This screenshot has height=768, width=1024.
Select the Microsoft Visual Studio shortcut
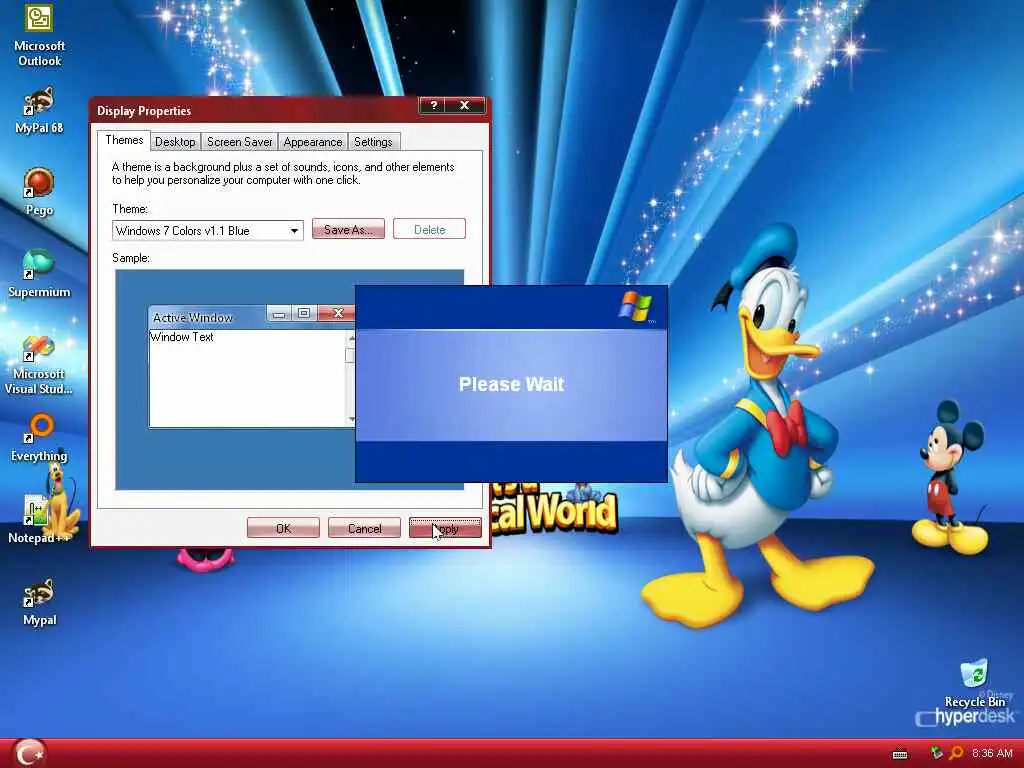[39, 364]
